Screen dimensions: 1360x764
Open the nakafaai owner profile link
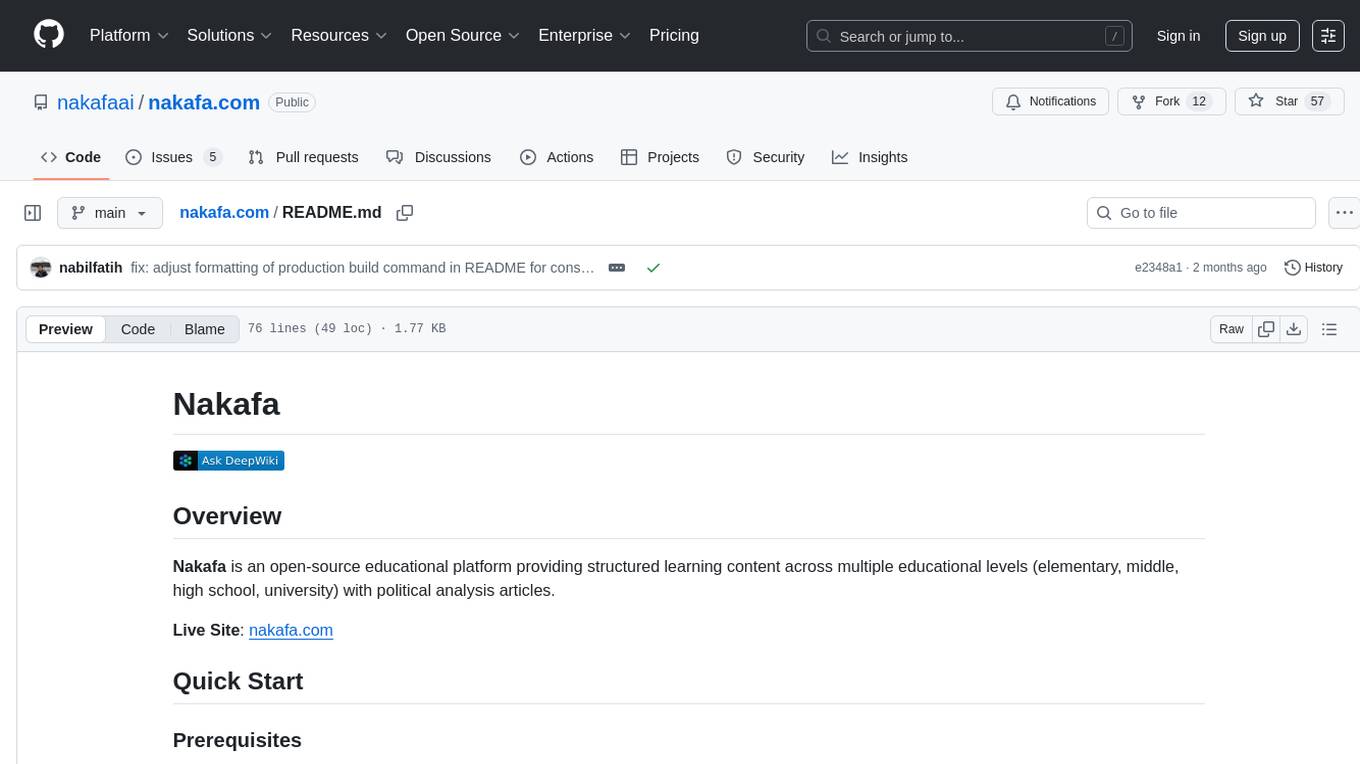95,102
